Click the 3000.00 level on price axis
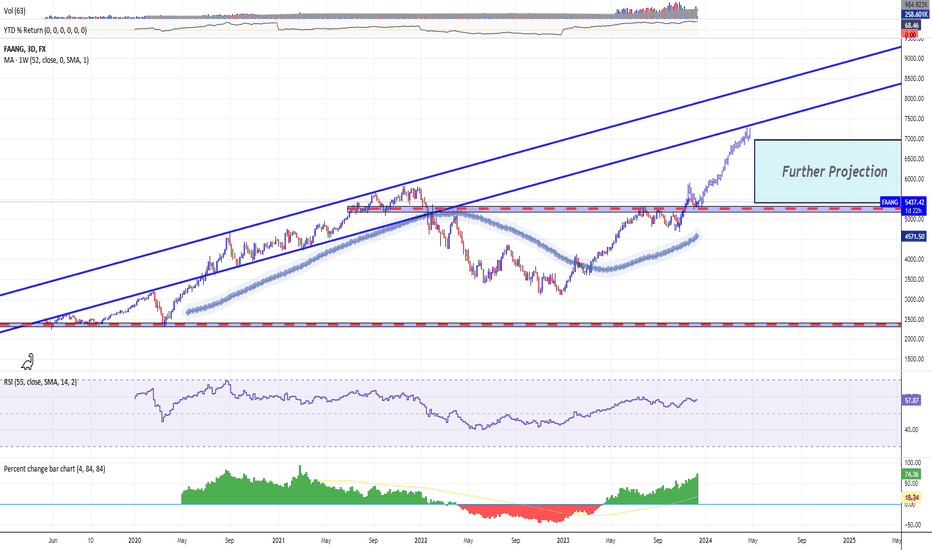The width and height of the screenshot is (932, 550). pyautogui.click(x=911, y=299)
